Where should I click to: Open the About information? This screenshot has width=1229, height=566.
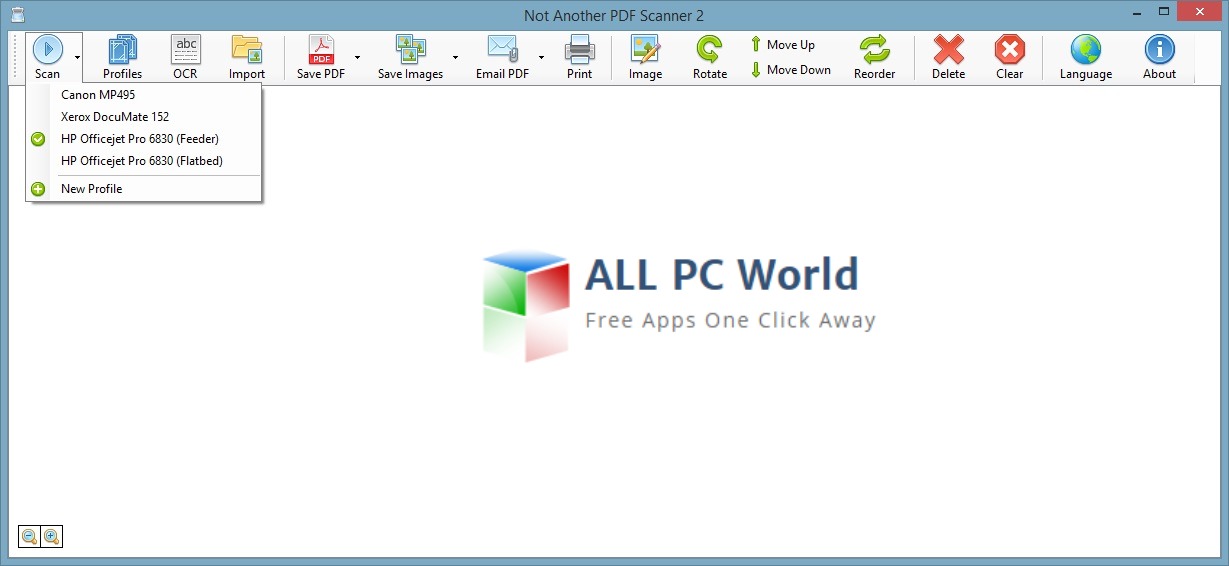[x=1159, y=58]
